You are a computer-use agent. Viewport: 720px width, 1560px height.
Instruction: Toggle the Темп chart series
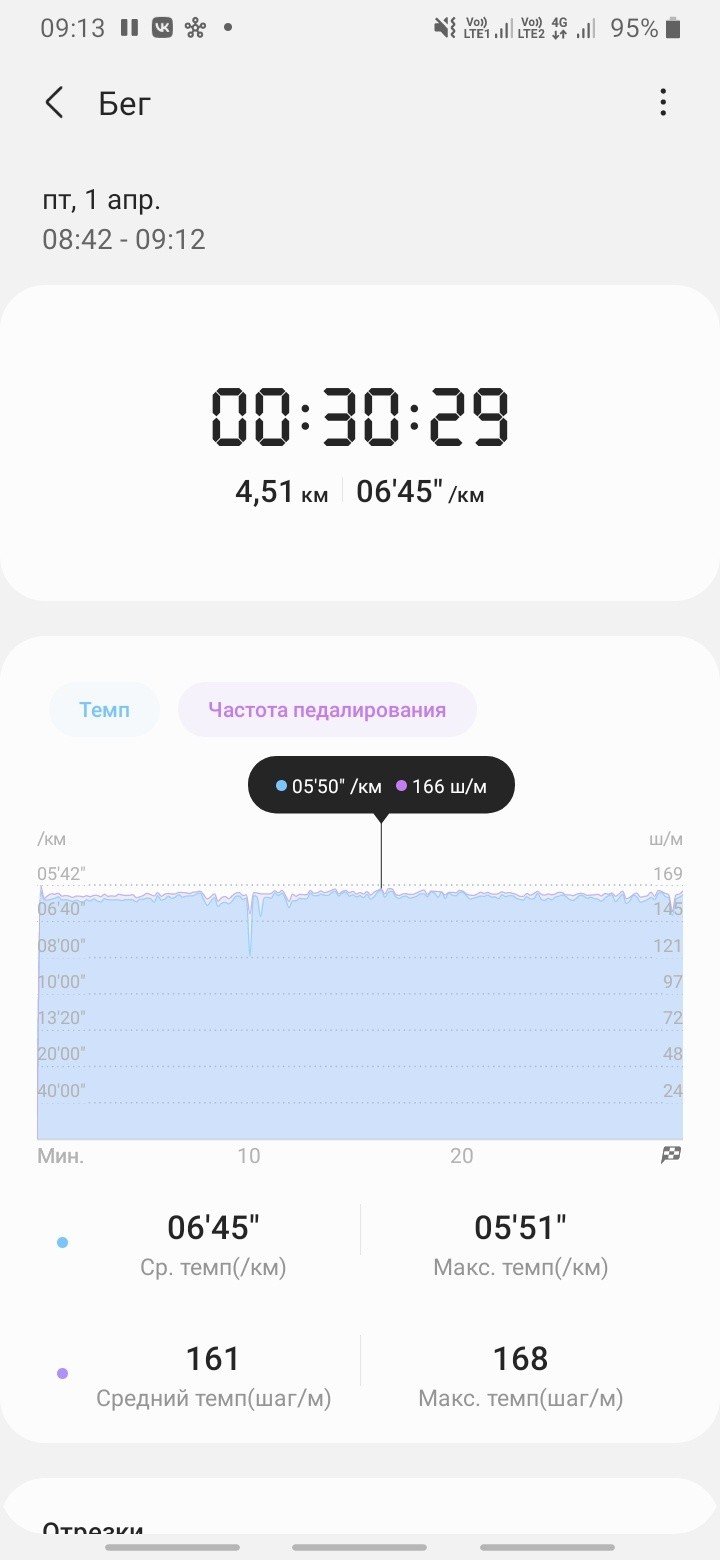click(x=104, y=710)
